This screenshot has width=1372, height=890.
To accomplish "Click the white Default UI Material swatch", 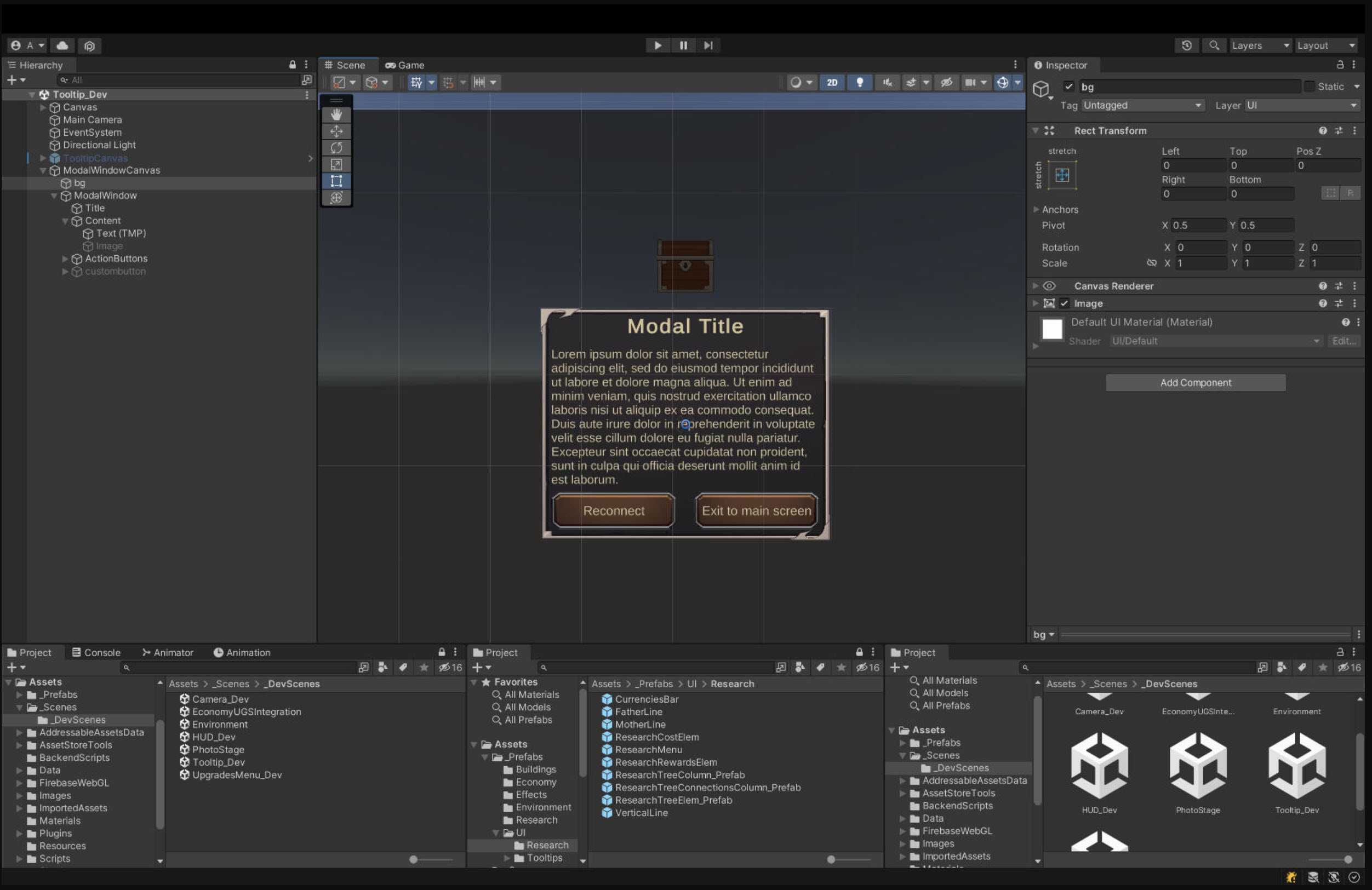I will coord(1051,330).
